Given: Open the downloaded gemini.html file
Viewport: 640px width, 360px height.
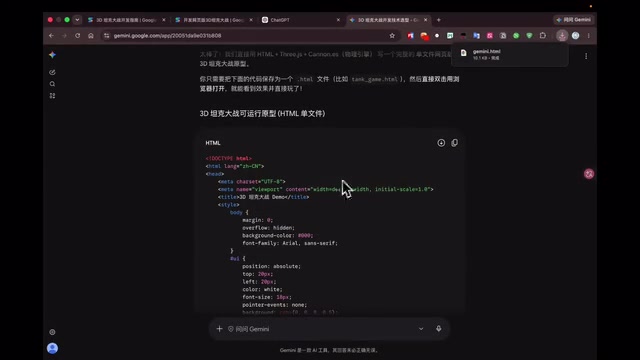Looking at the screenshot, I should 509,54.
